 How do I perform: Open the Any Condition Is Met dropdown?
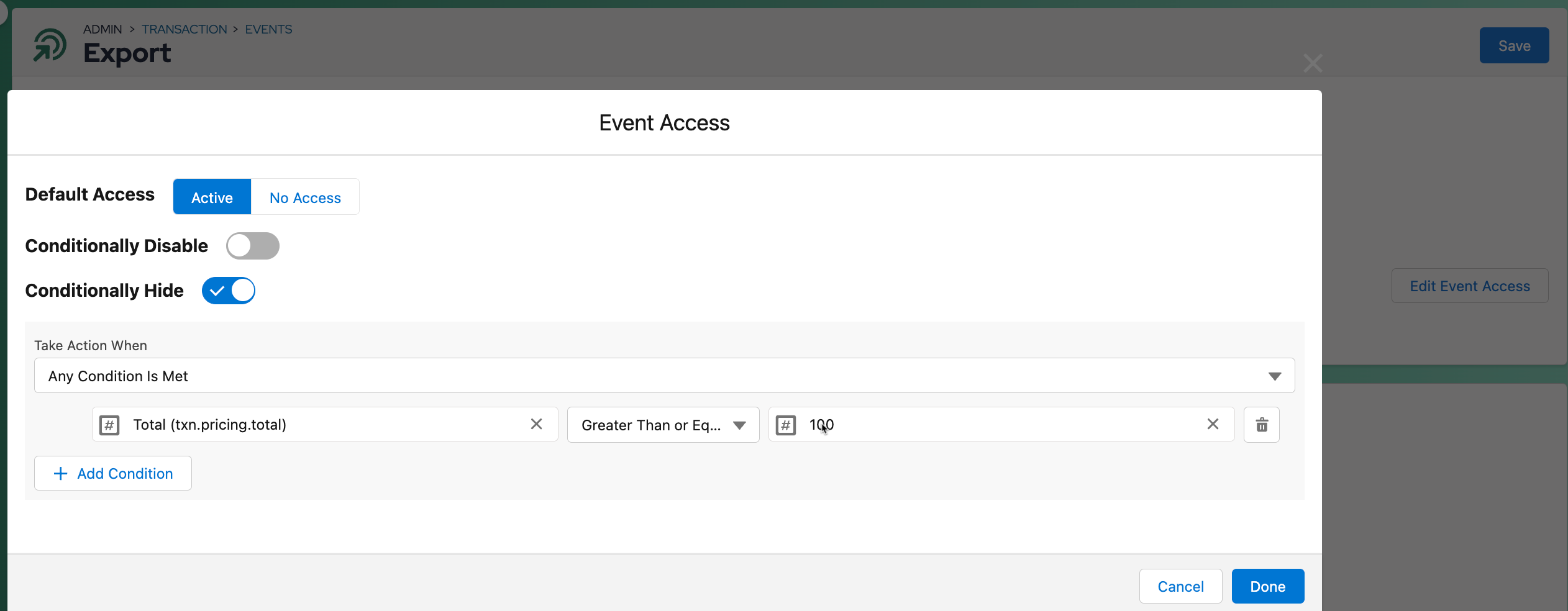[664, 376]
